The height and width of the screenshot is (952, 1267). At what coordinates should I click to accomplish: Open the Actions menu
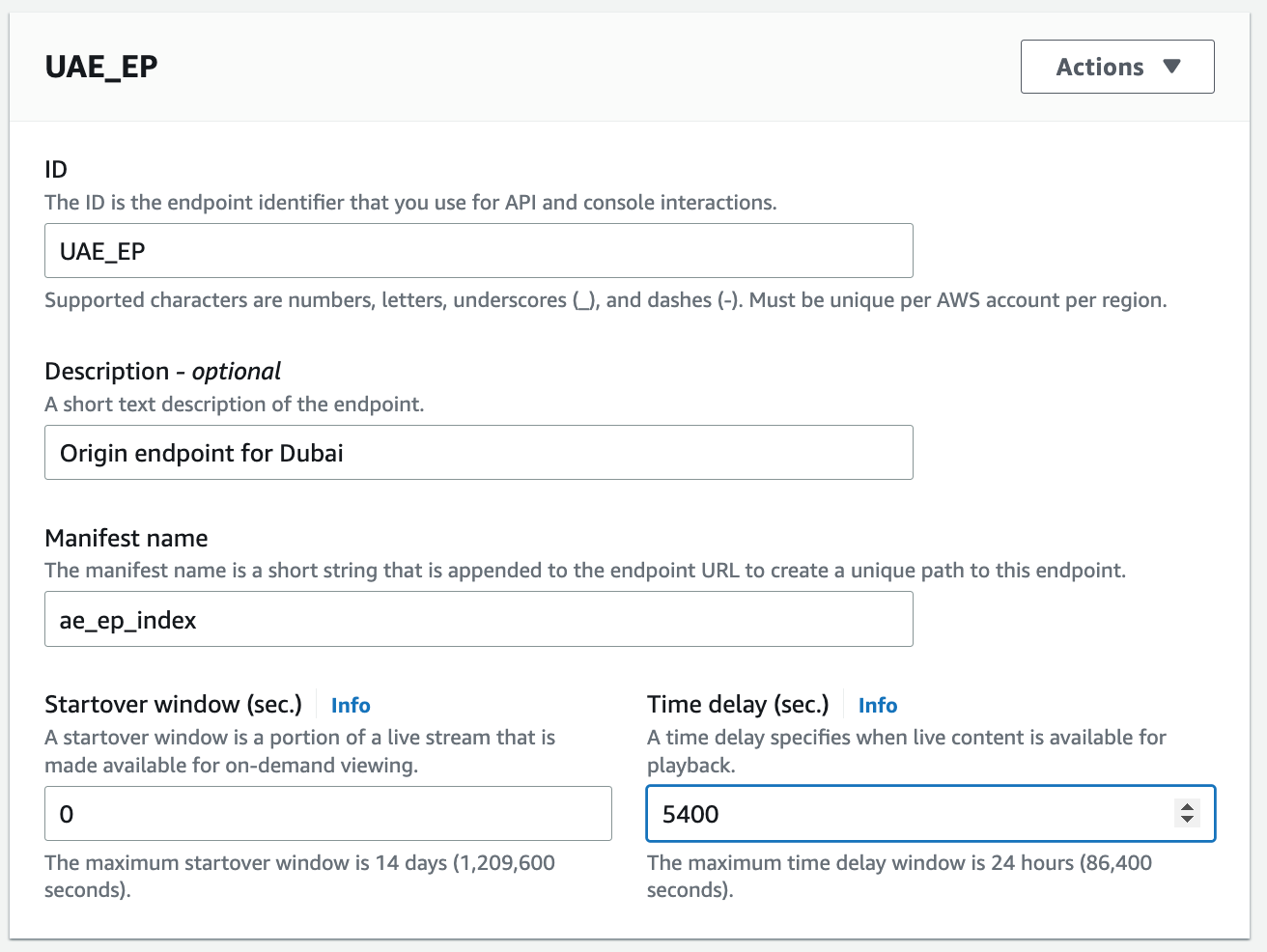[x=1117, y=67]
